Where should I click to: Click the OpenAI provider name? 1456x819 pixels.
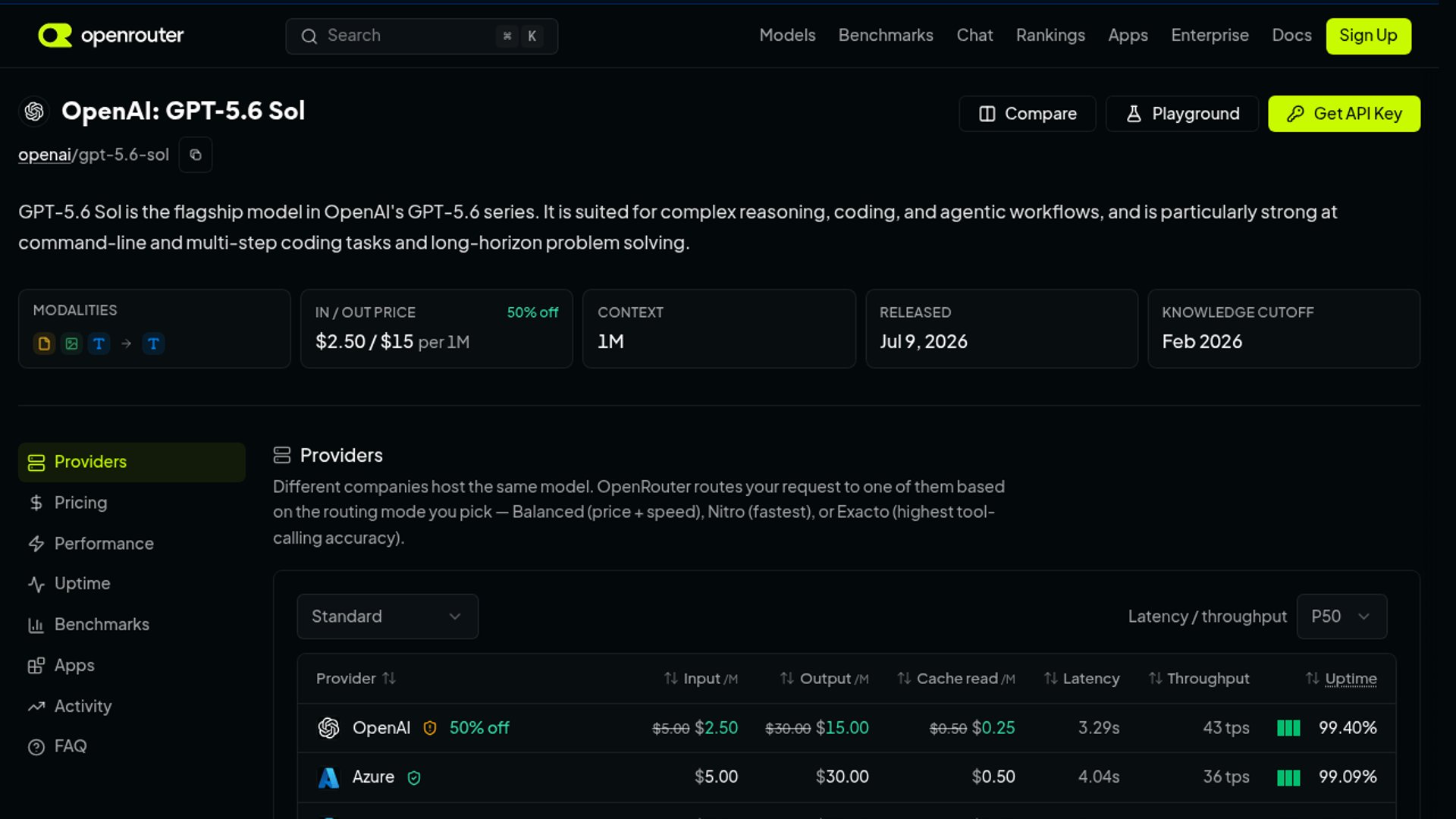tap(381, 728)
